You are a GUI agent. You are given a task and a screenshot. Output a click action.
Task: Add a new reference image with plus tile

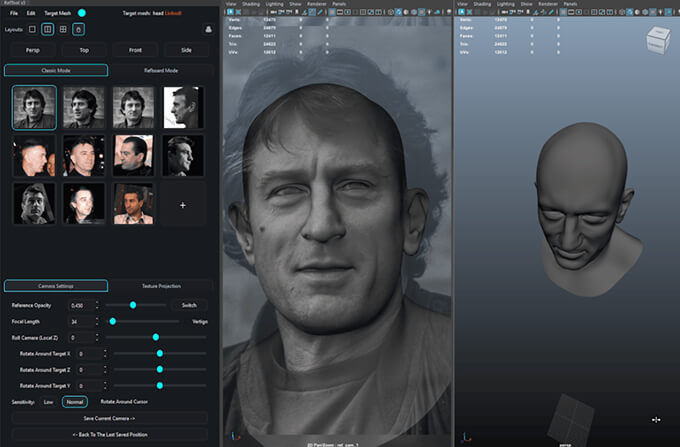tap(183, 203)
